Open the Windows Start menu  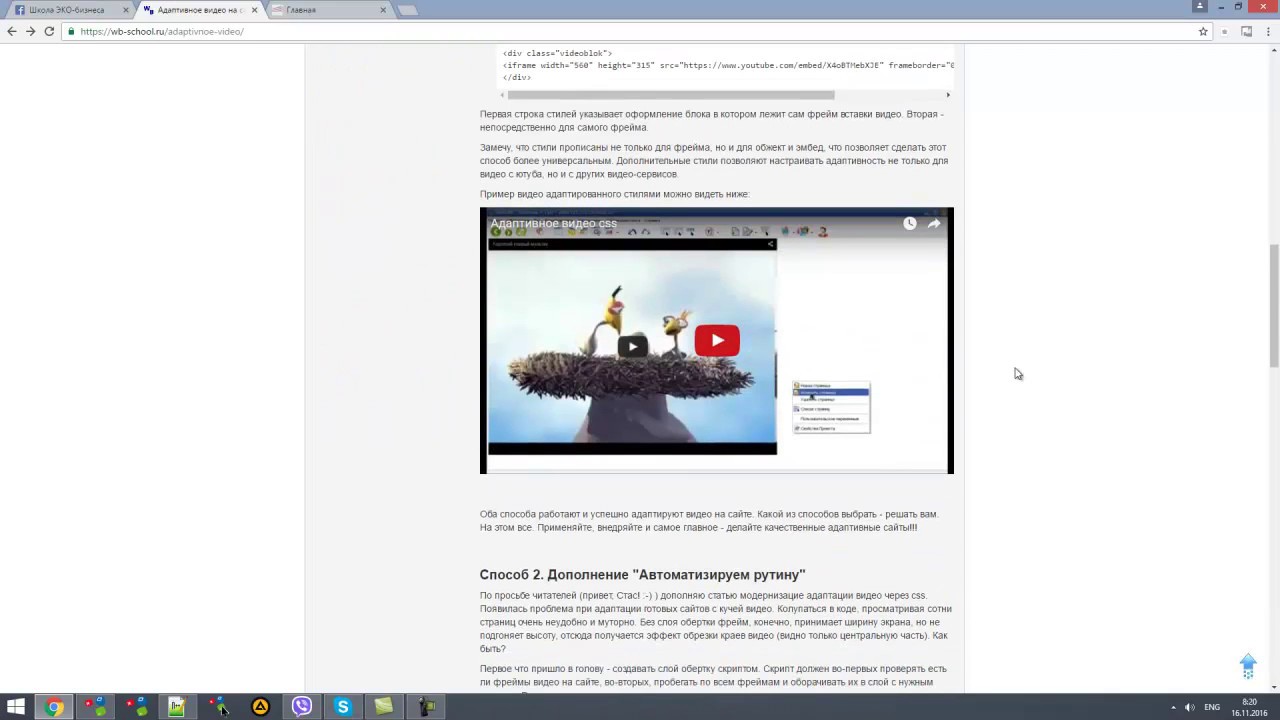[16, 707]
